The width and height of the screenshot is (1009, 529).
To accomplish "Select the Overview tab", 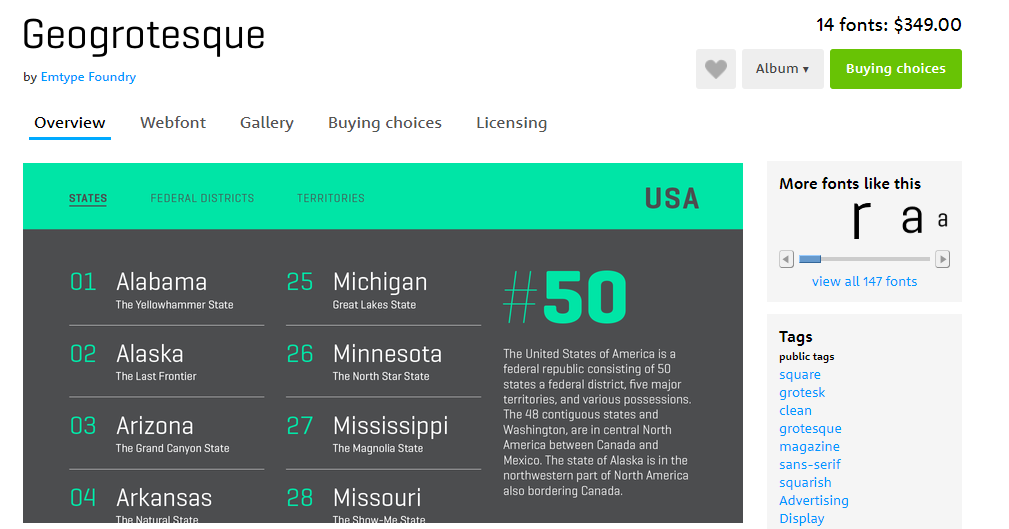I will (x=69, y=123).
